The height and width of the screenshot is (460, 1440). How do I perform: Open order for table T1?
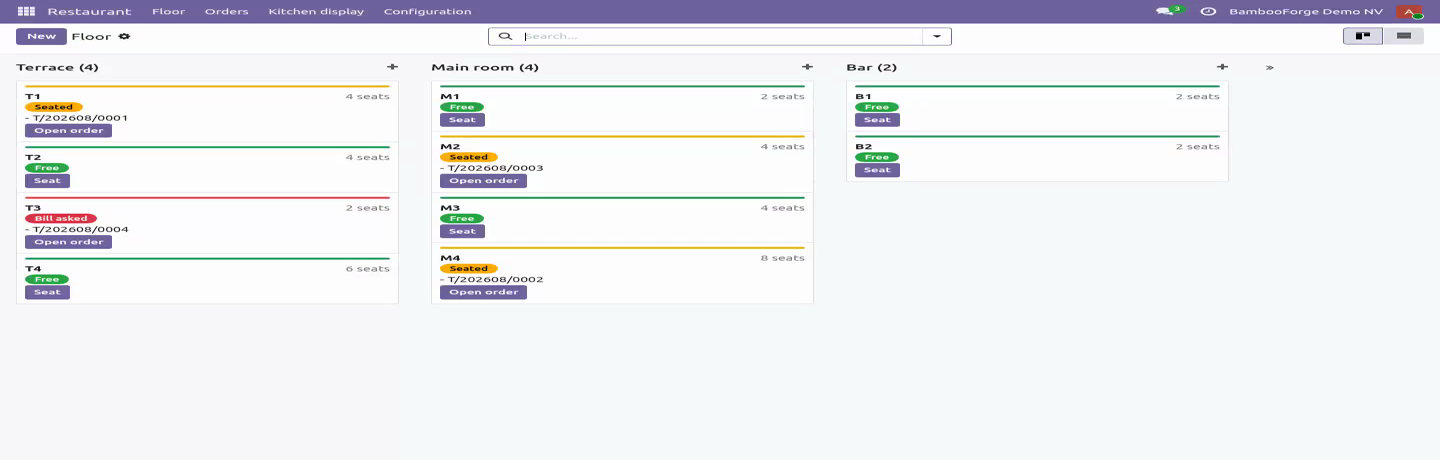68,131
